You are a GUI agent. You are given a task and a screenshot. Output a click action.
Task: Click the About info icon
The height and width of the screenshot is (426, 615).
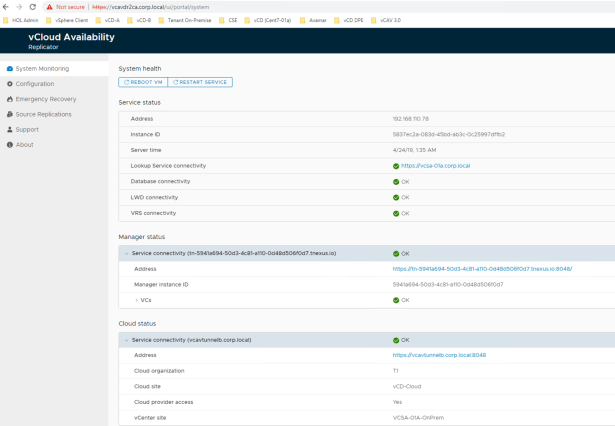pos(9,145)
